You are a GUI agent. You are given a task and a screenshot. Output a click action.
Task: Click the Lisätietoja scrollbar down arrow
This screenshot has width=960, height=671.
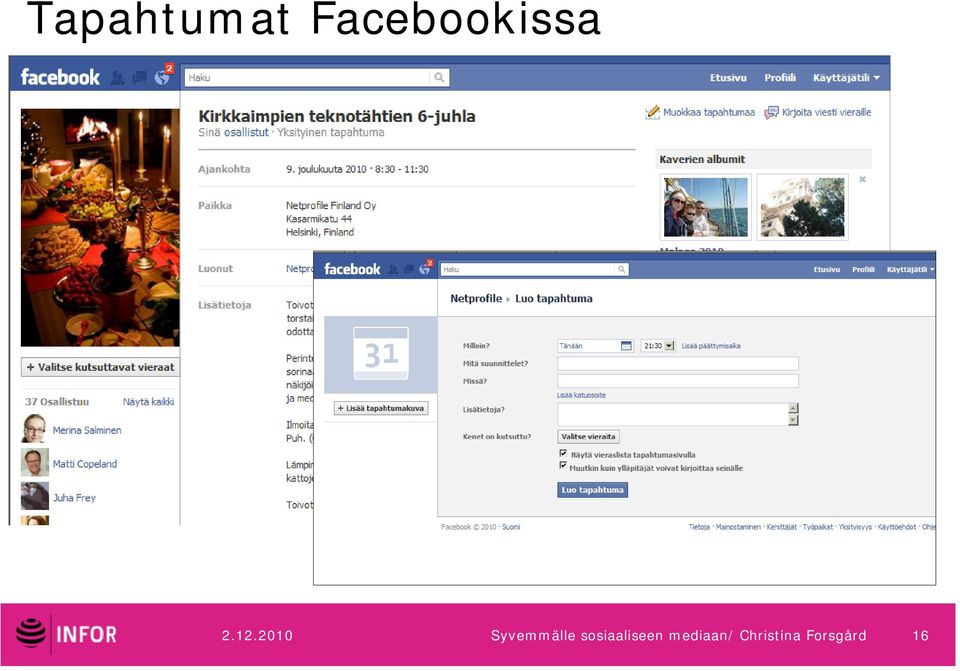point(793,420)
